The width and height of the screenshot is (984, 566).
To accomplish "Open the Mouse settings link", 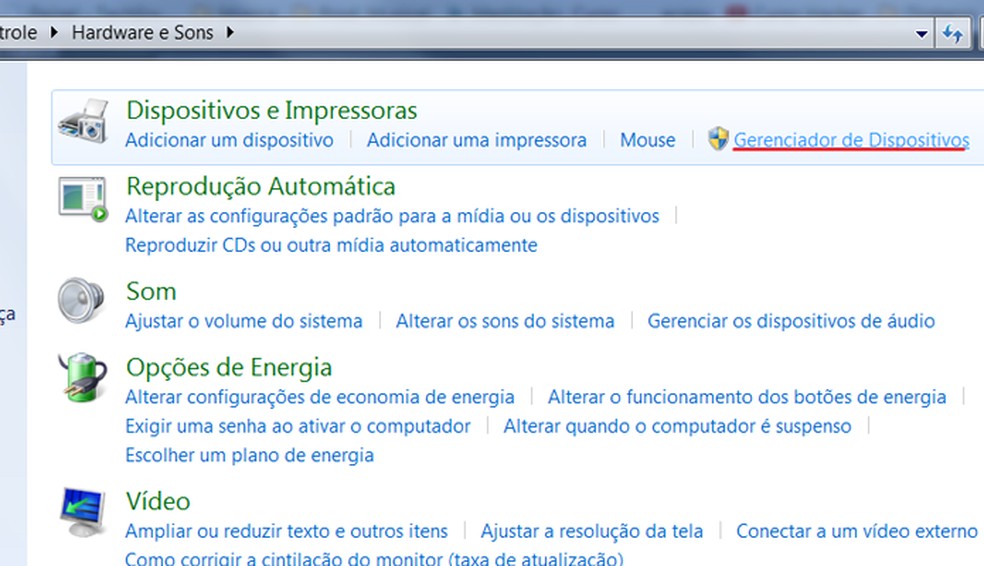I will 648,140.
